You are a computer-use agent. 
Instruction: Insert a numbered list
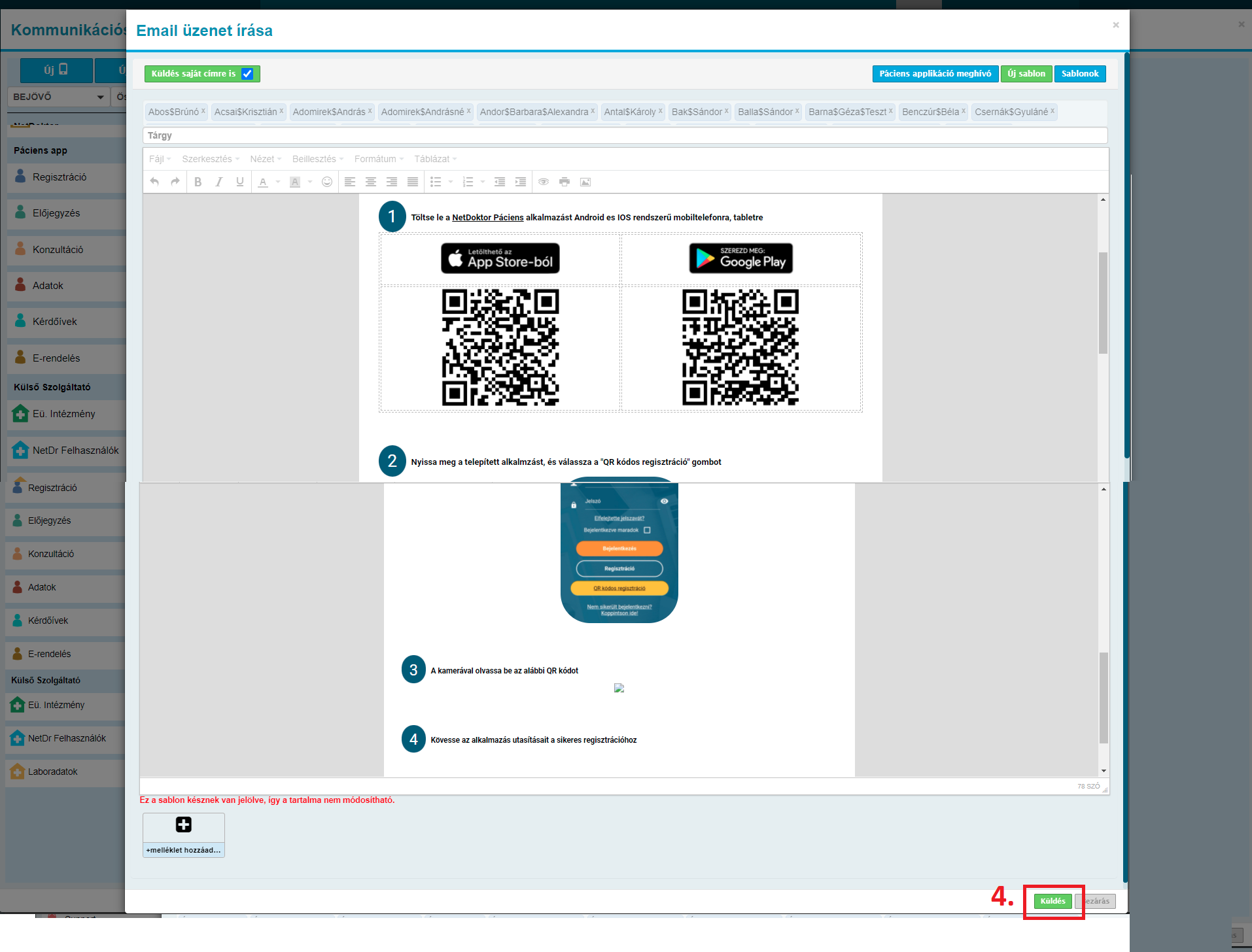coord(468,182)
